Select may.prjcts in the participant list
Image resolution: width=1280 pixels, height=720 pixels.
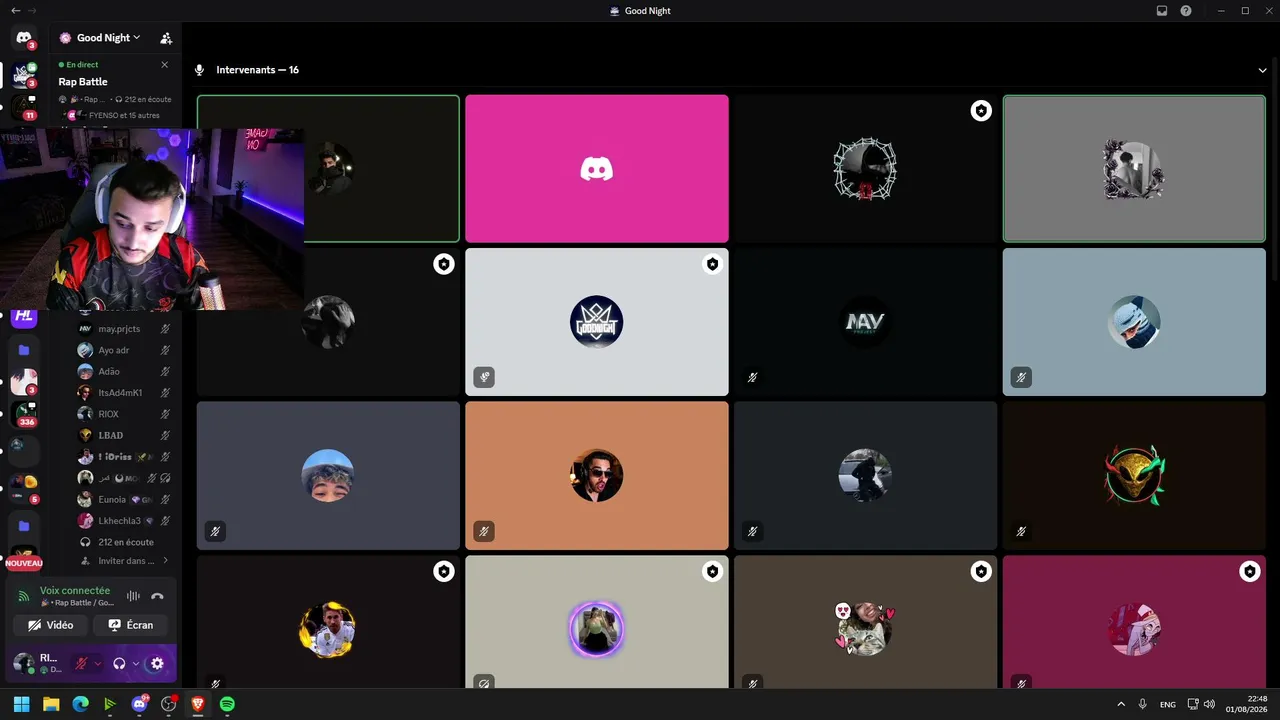click(124, 329)
